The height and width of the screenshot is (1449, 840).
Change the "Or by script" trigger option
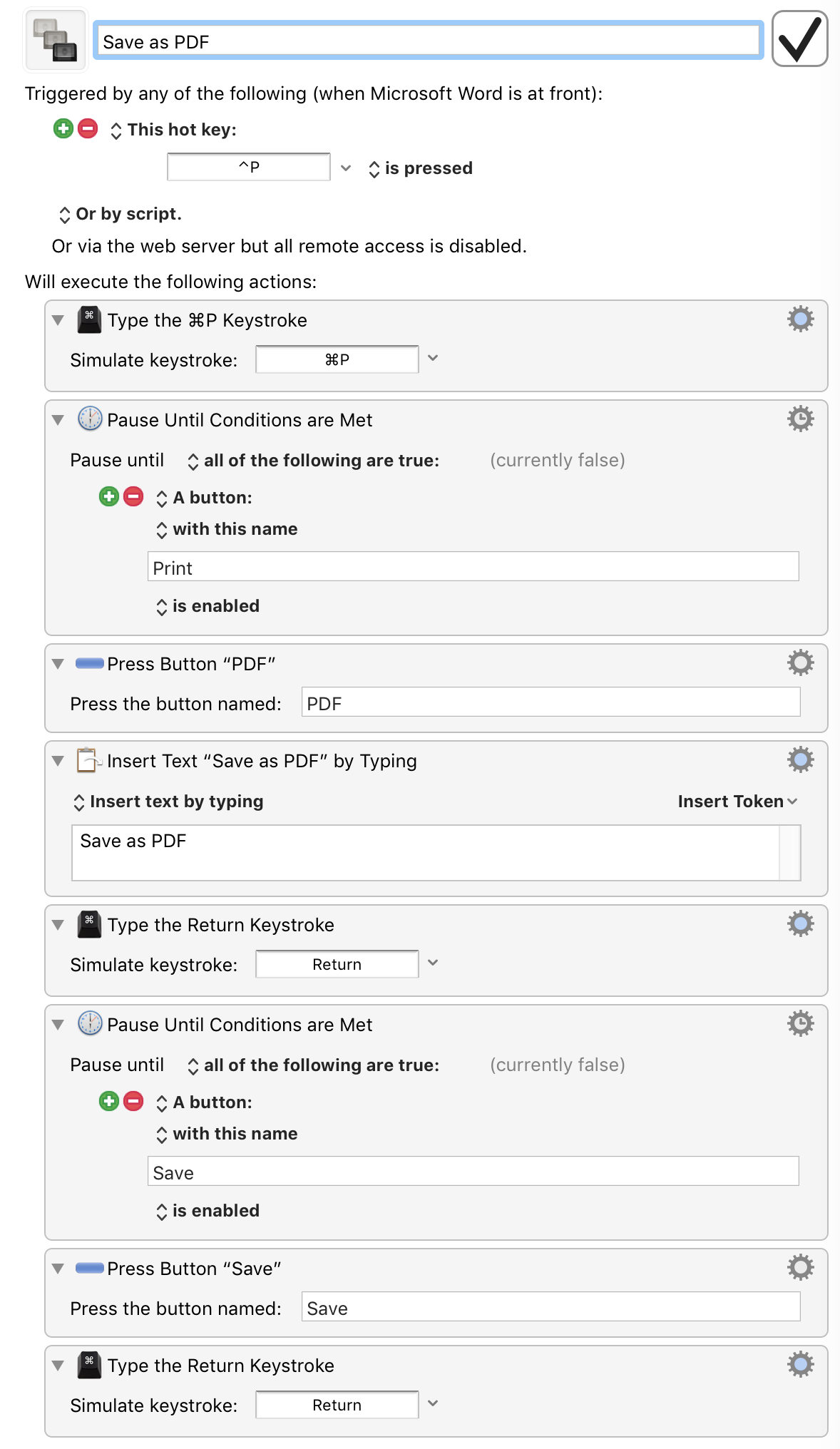(x=120, y=214)
